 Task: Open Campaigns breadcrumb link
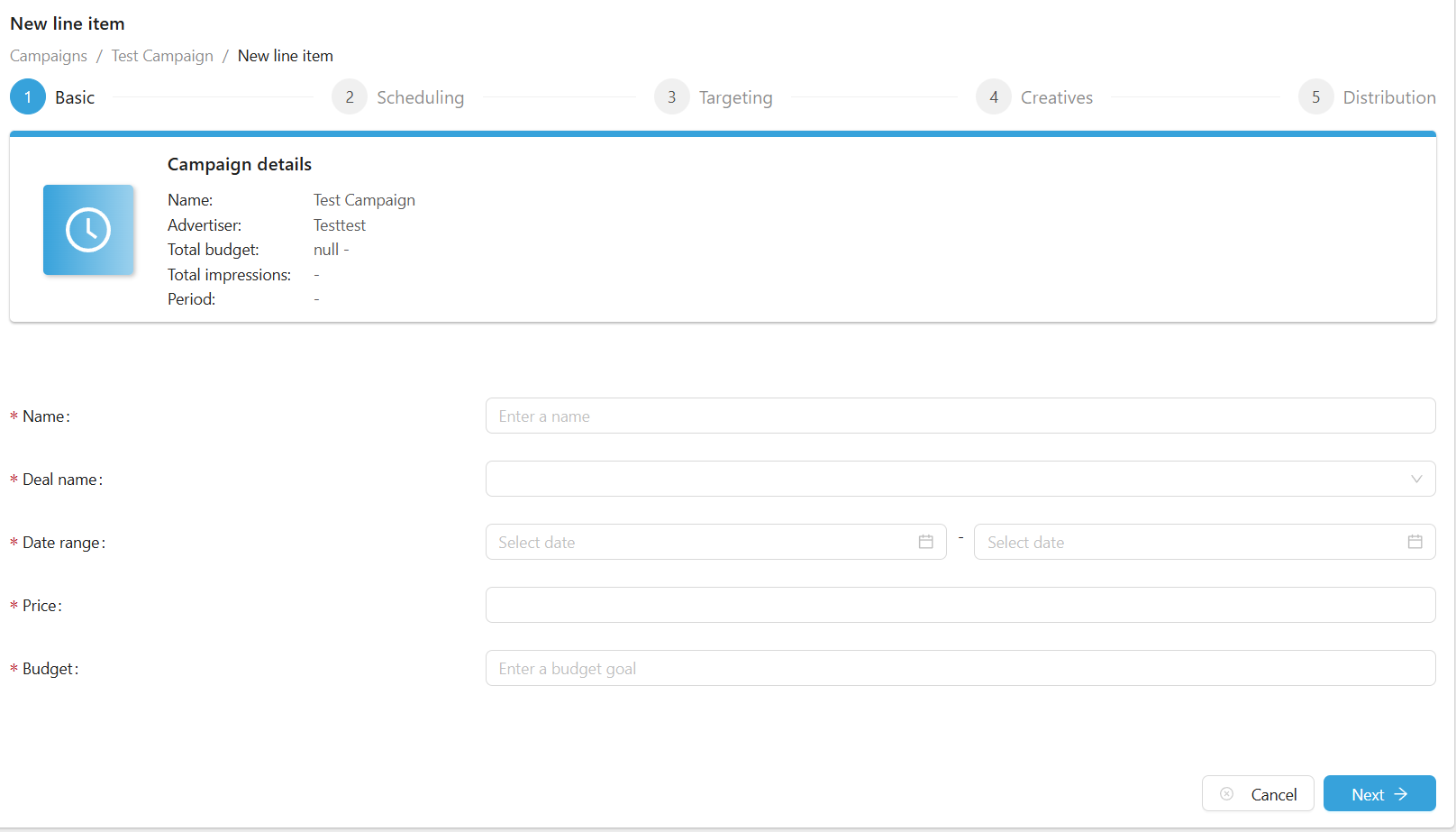pos(49,56)
